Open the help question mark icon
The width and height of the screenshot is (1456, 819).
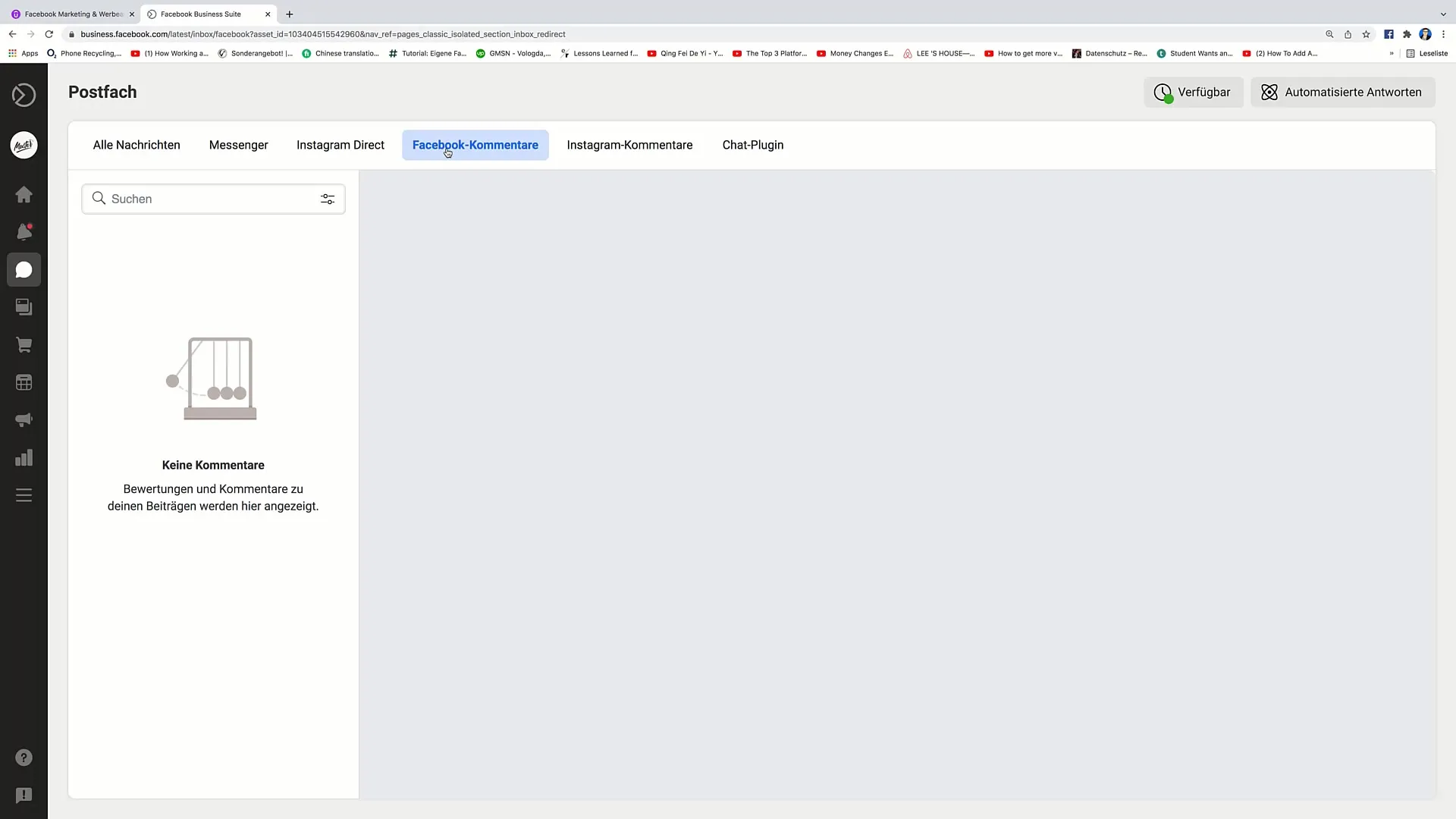pyautogui.click(x=24, y=758)
